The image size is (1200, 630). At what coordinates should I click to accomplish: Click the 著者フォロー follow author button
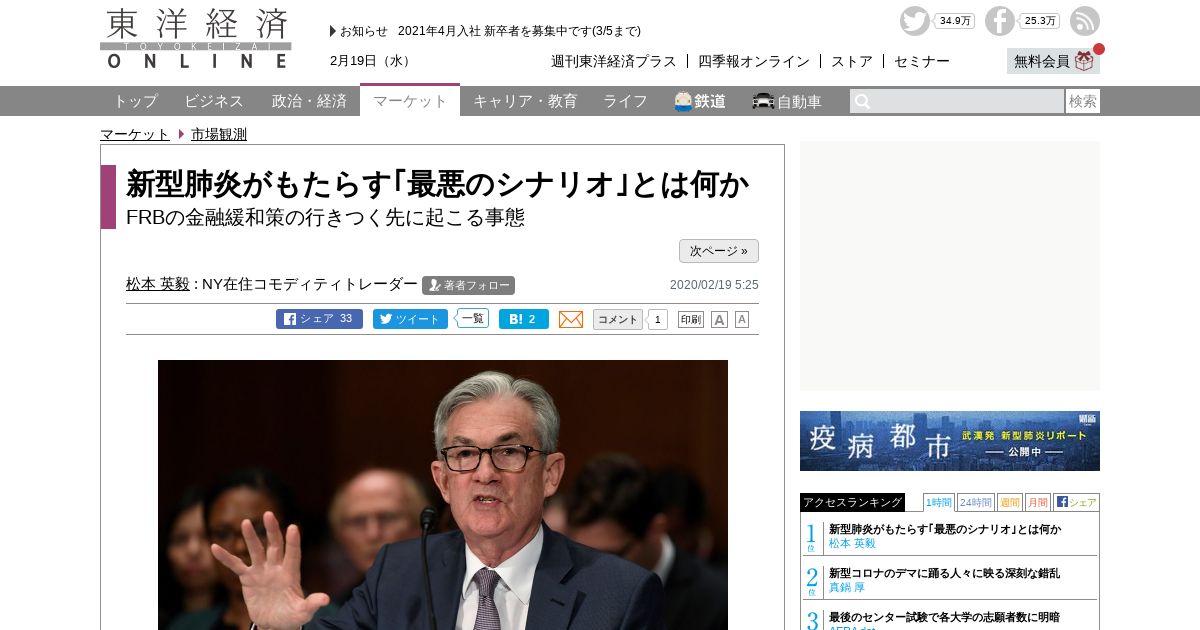[468, 285]
